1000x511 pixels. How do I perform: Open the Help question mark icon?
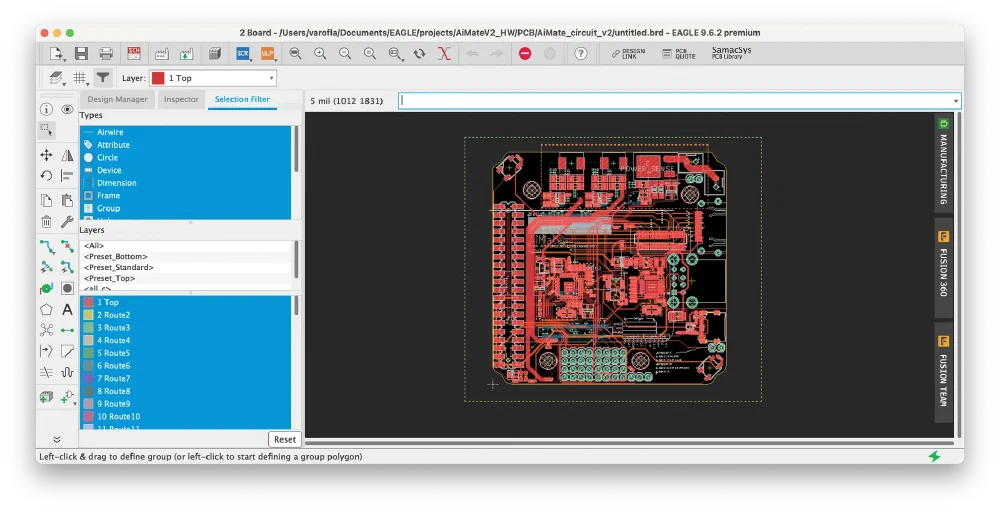click(581, 53)
